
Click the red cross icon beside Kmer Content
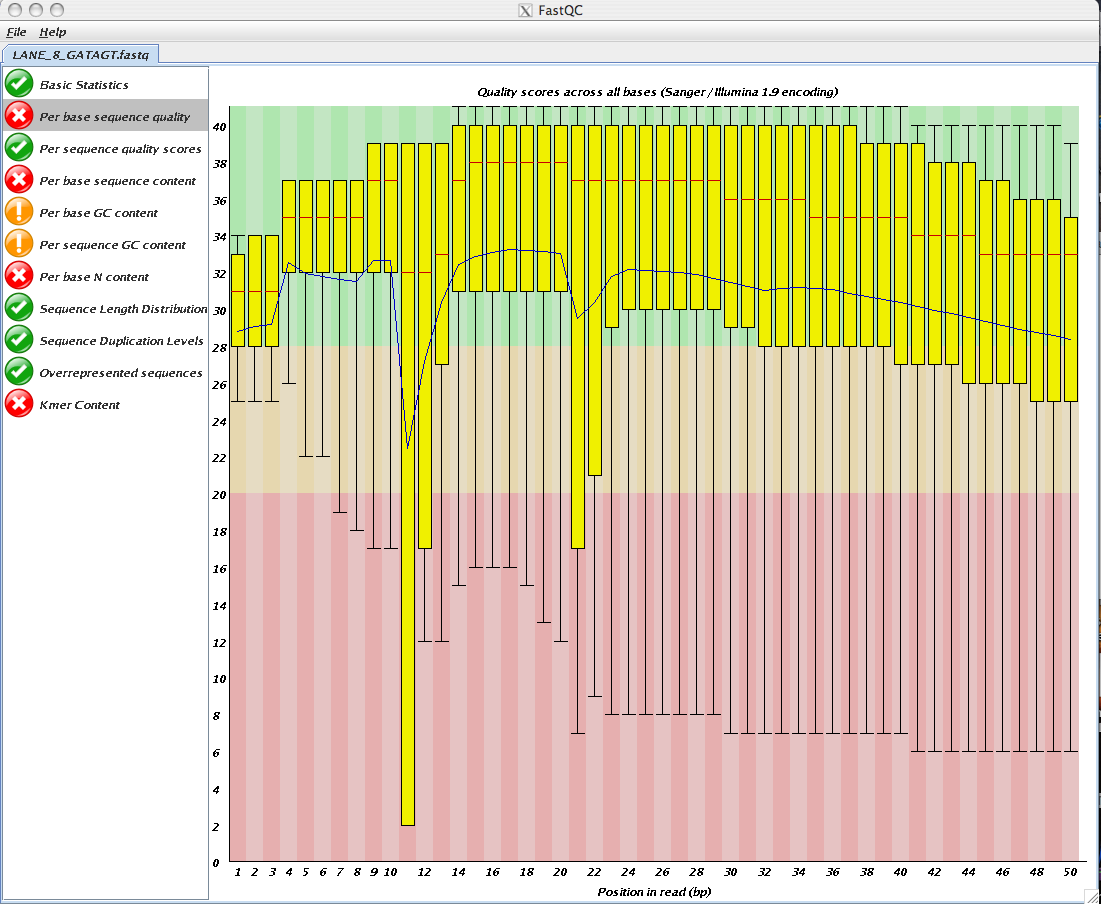[19, 404]
